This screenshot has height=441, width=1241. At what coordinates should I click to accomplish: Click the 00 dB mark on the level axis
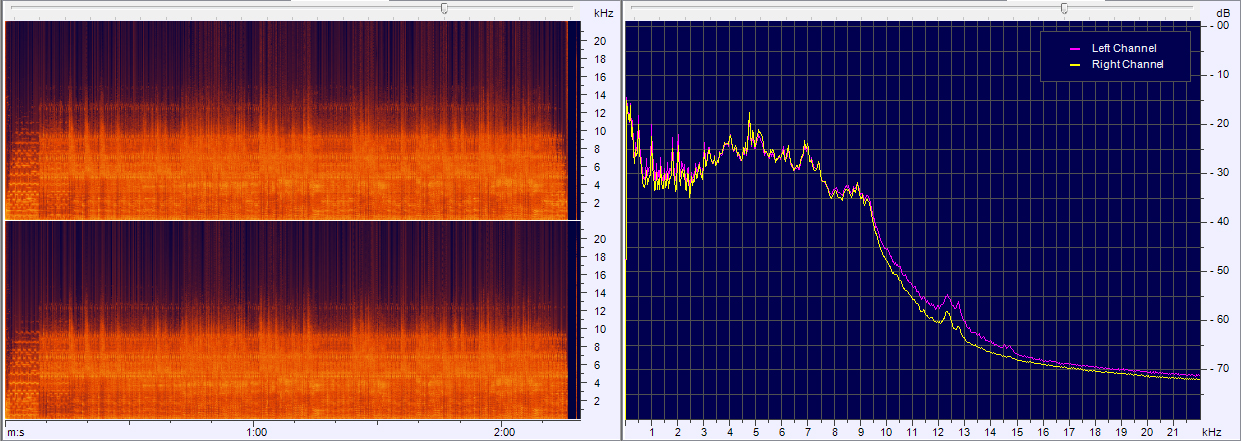tap(1221, 26)
